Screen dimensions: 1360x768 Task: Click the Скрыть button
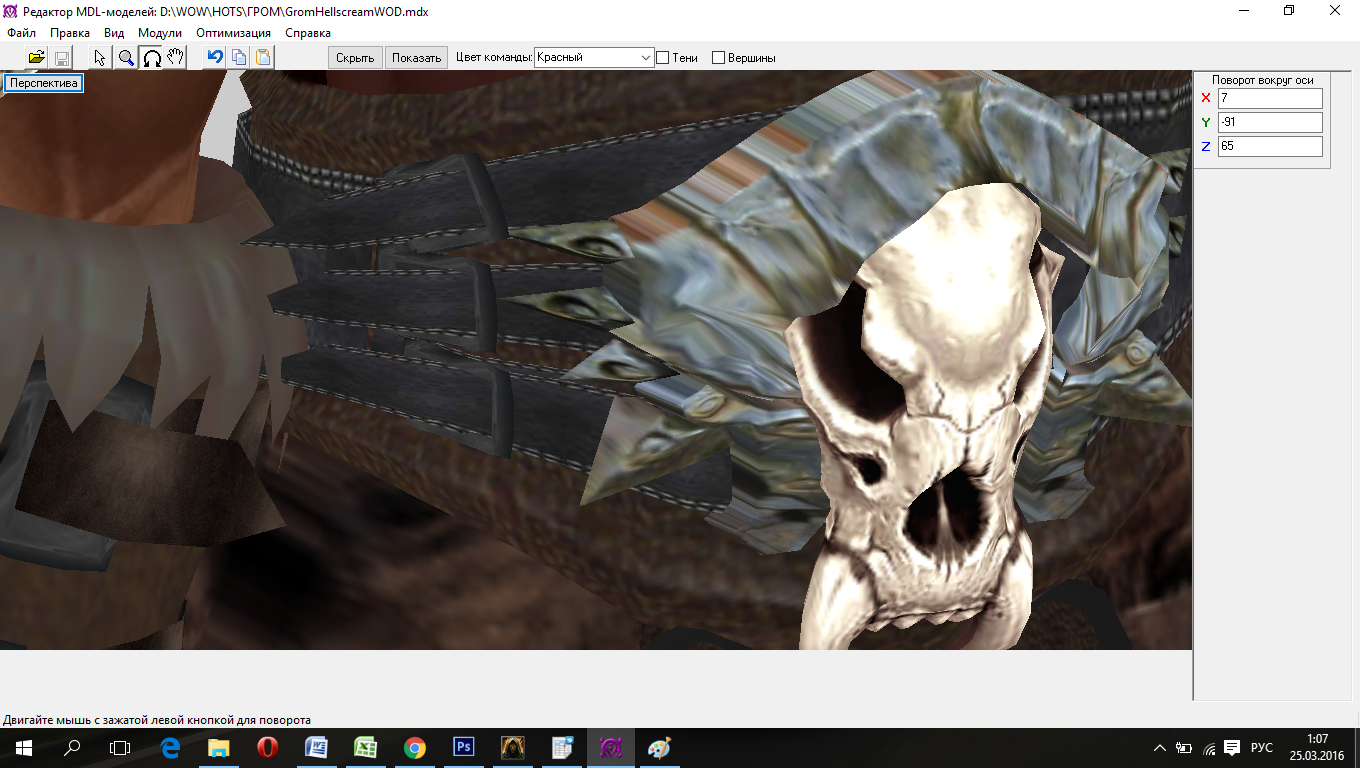(x=355, y=58)
